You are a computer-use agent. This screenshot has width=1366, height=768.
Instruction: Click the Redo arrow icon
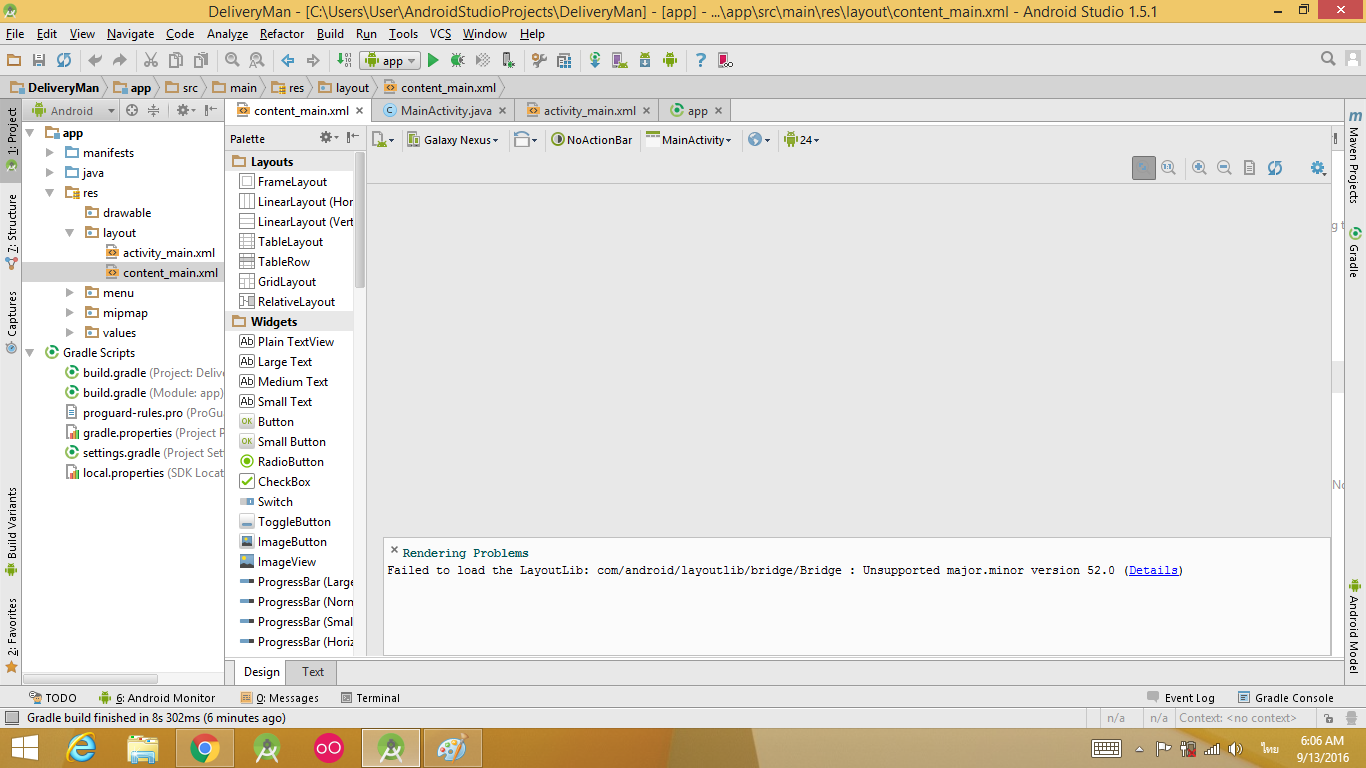click(x=120, y=60)
